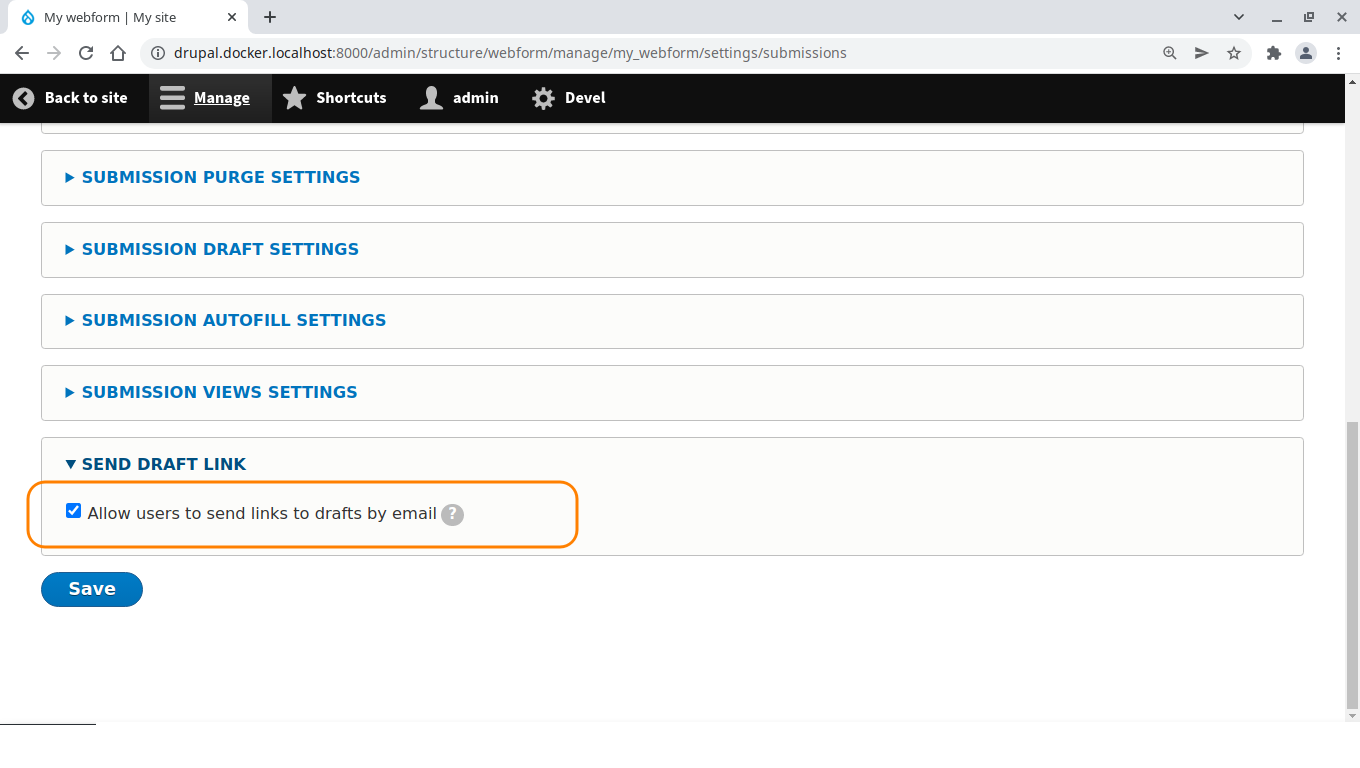
Task: Open the admin user menu
Action: point(458,97)
